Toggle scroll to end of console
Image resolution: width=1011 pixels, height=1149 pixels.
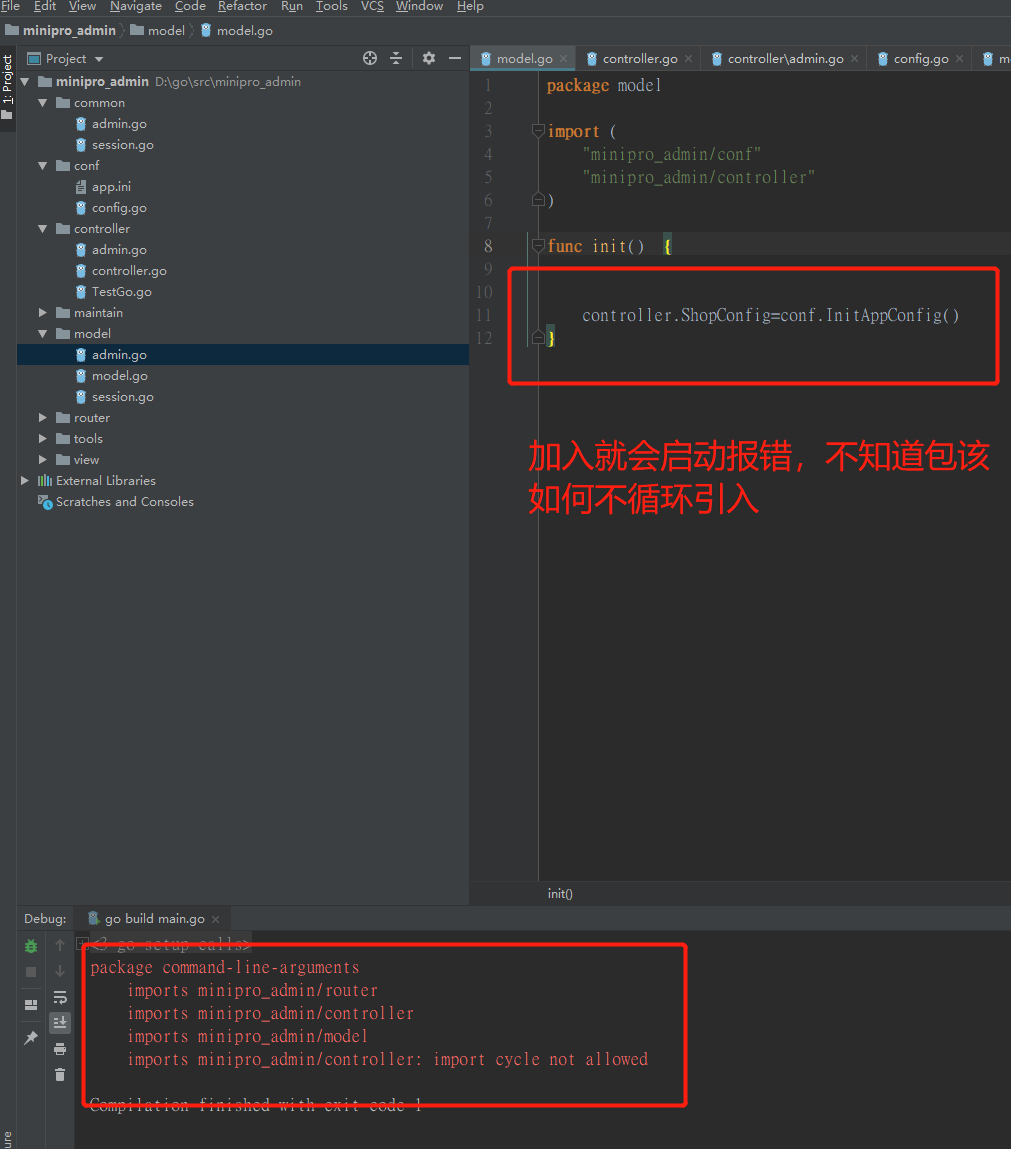coord(60,1022)
